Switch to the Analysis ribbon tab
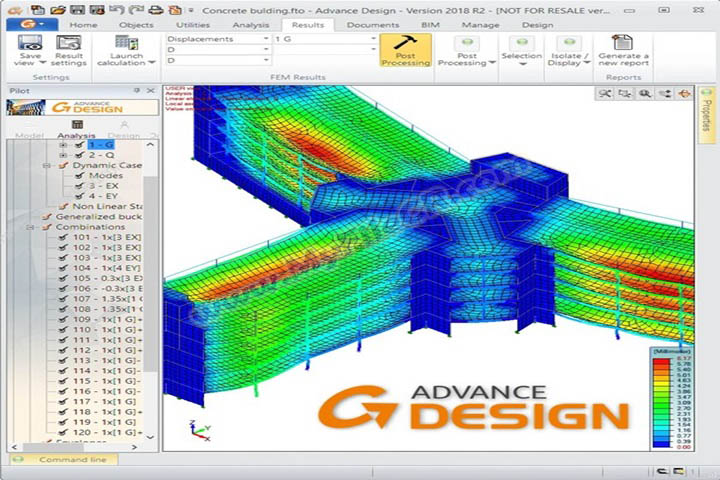Screen dimensions: 720x480 (x=251, y=25)
